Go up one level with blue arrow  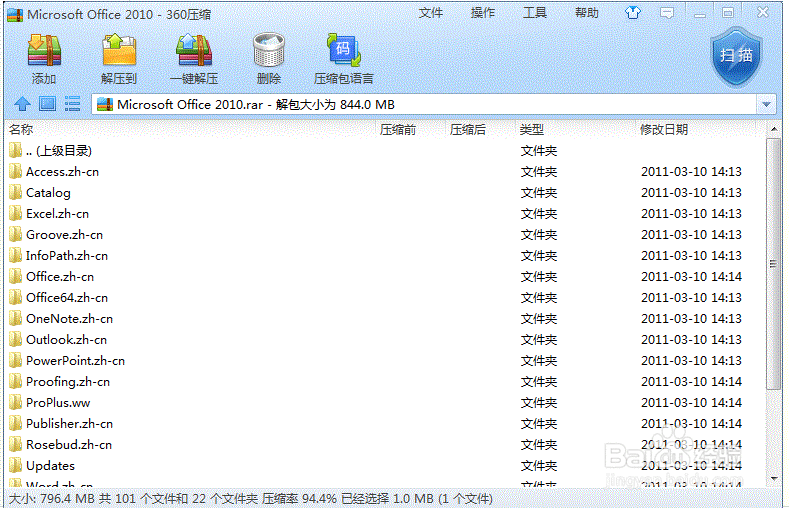point(22,104)
